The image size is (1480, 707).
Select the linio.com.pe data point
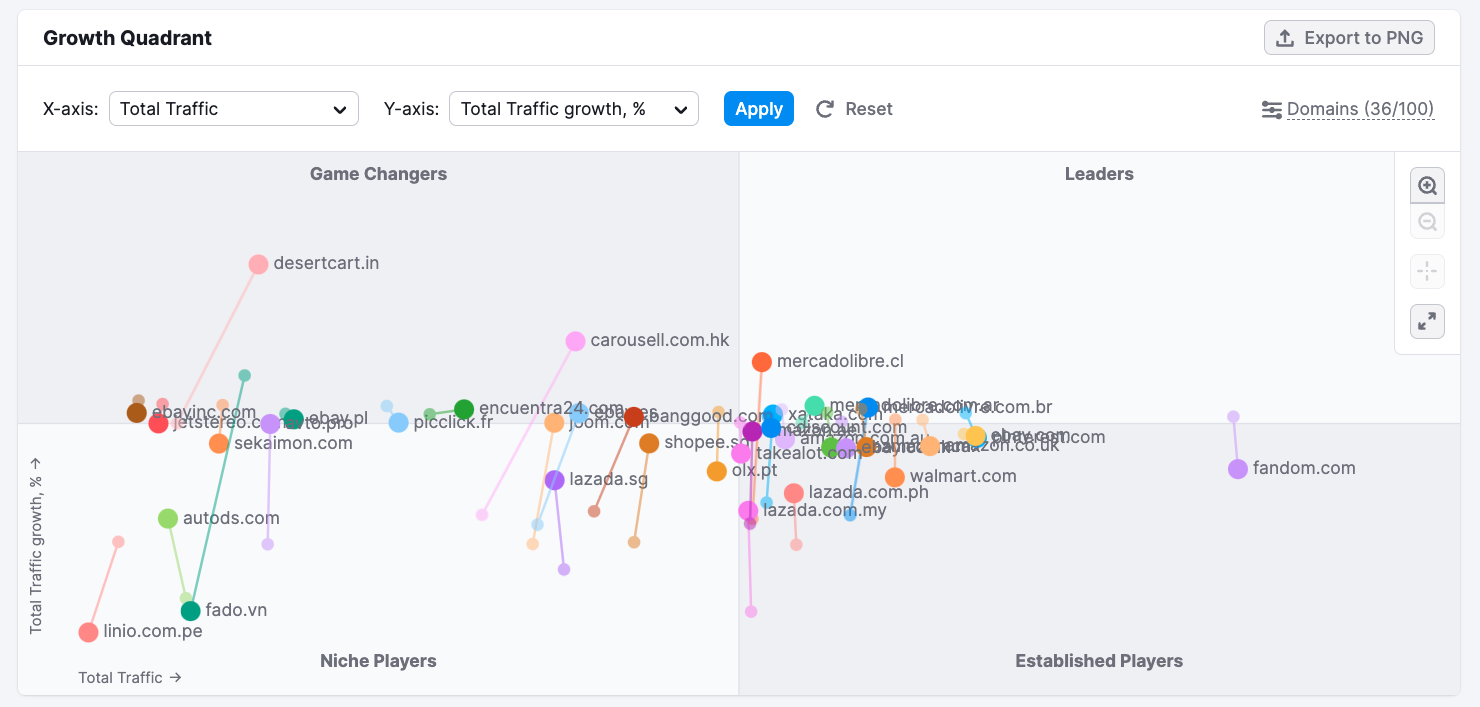pyautogui.click(x=88, y=632)
